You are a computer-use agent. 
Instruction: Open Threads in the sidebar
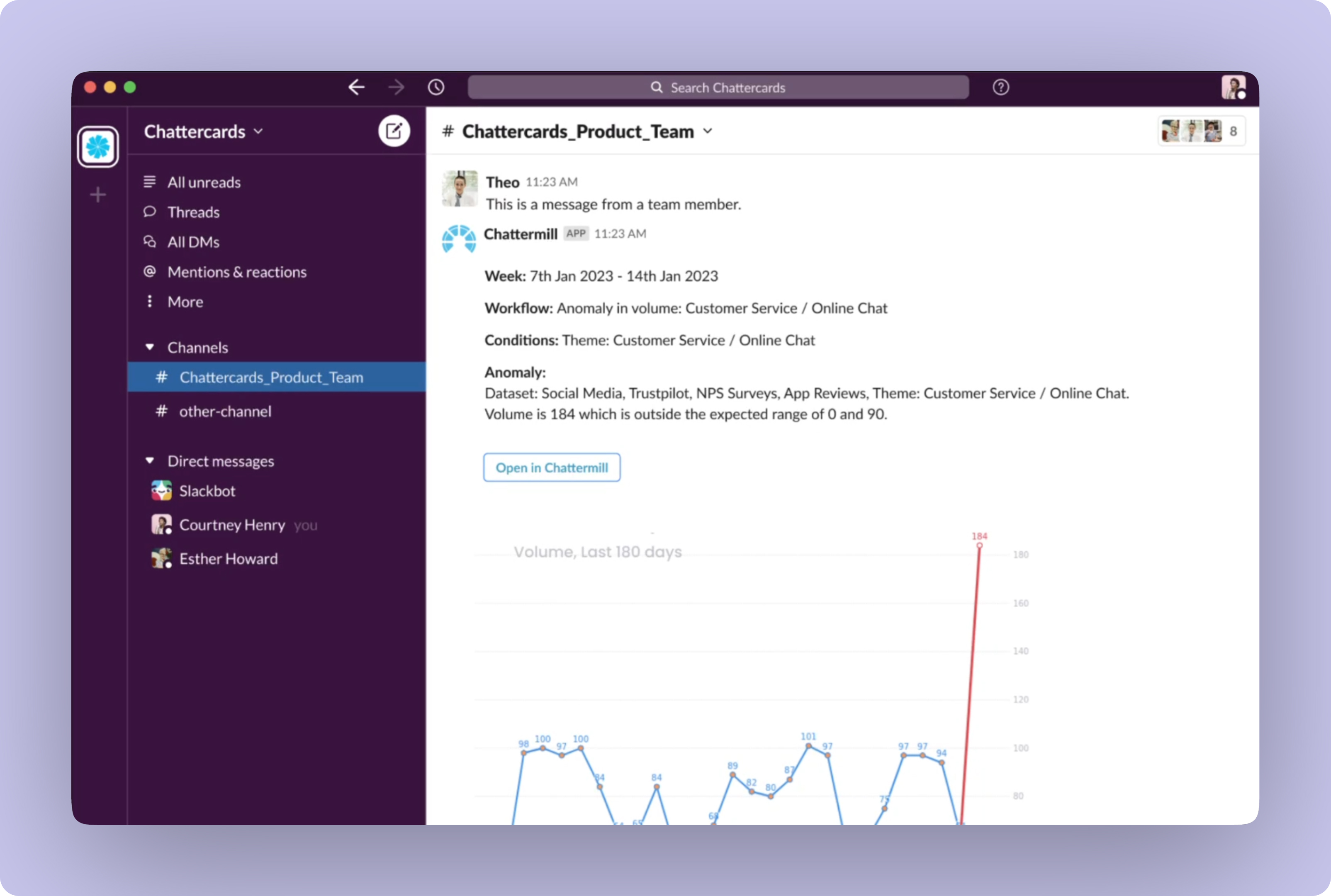click(193, 212)
